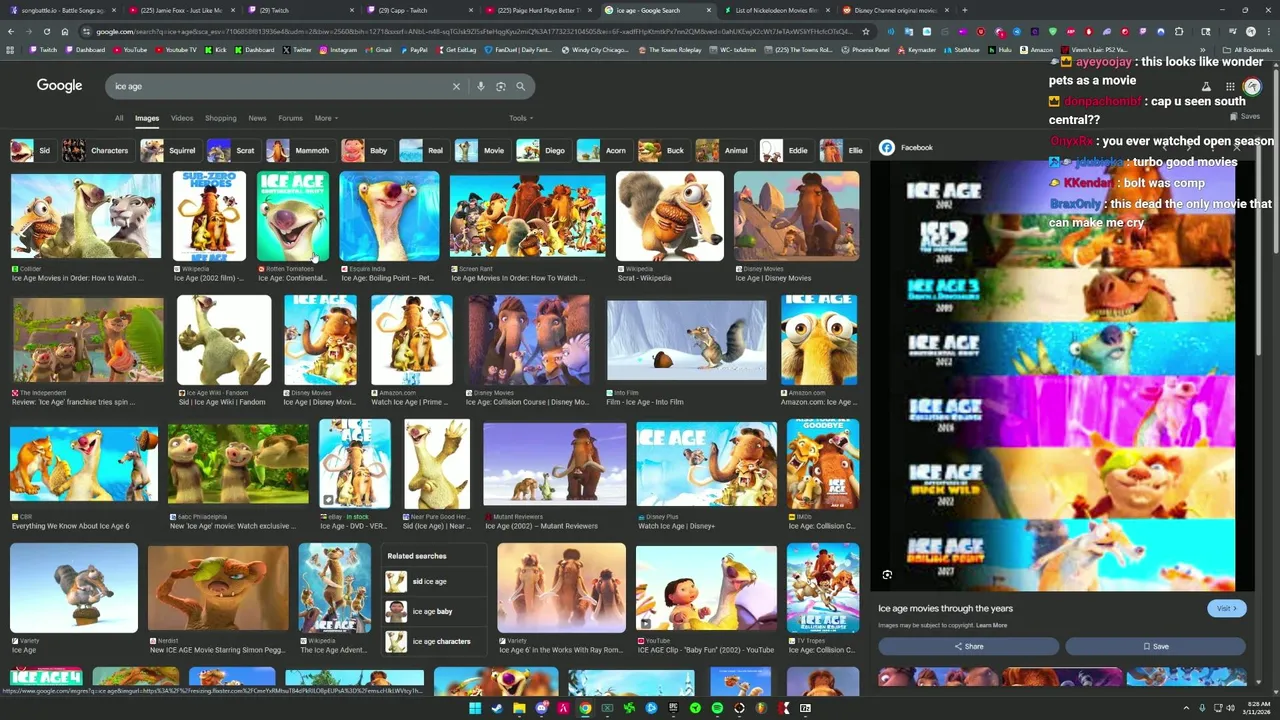Click the Save button under preview image
The image size is (1280, 720).
click(1155, 646)
